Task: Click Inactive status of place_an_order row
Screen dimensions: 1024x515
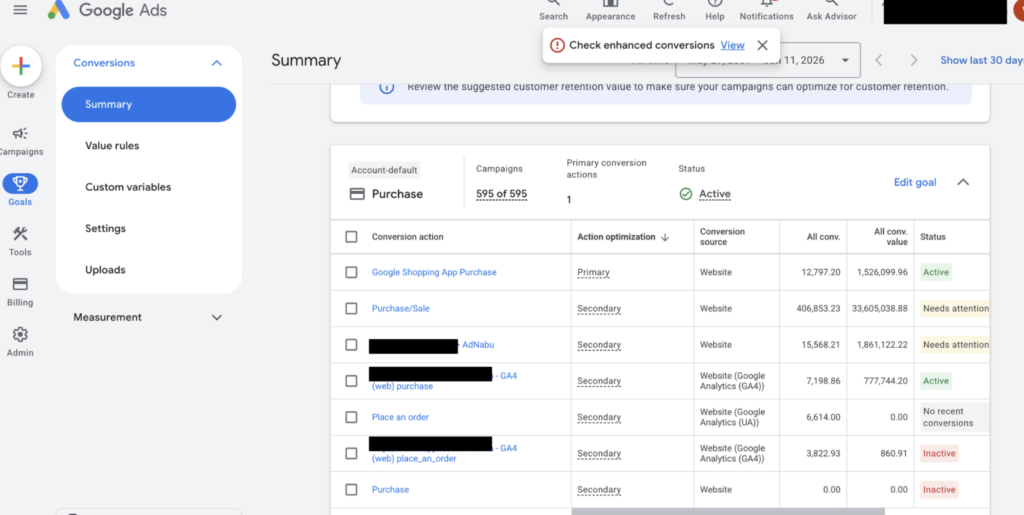Action: (939, 453)
